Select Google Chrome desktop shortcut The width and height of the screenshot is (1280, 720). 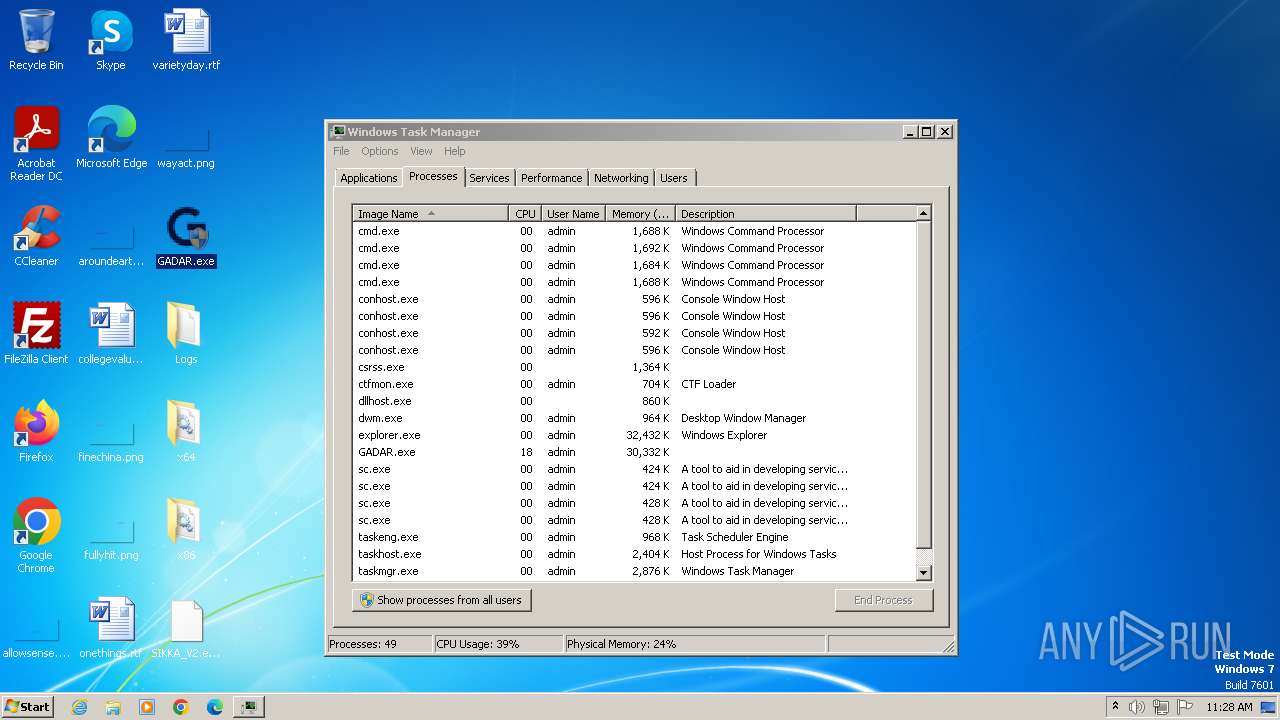(36, 536)
